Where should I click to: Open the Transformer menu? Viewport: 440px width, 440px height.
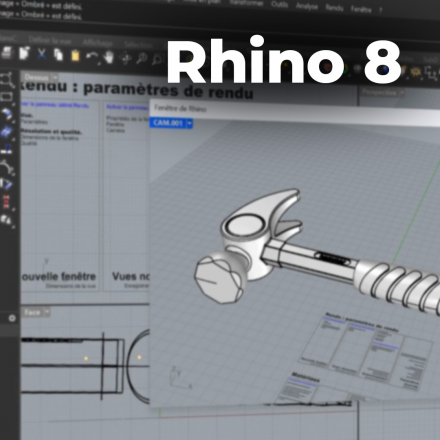pyautogui.click(x=246, y=3)
